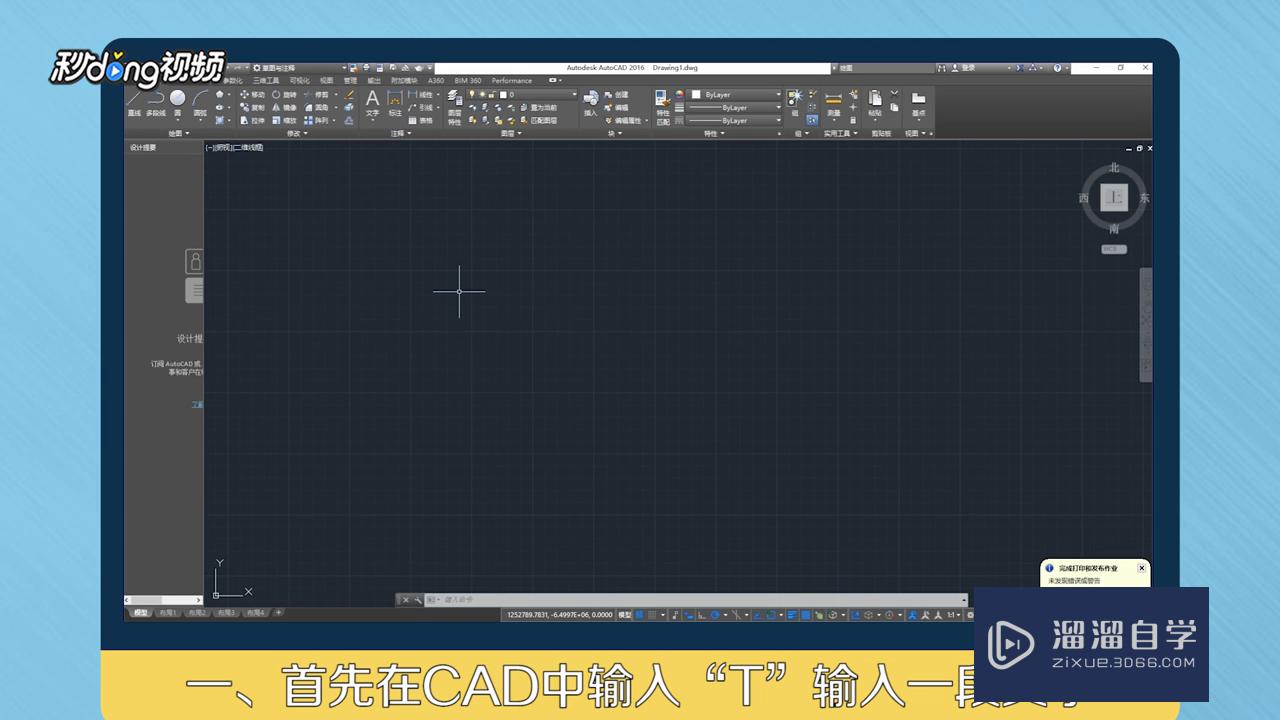1280x720 pixels.
Task: Click the 移动 (Move) tool
Action: pyautogui.click(x=252, y=95)
